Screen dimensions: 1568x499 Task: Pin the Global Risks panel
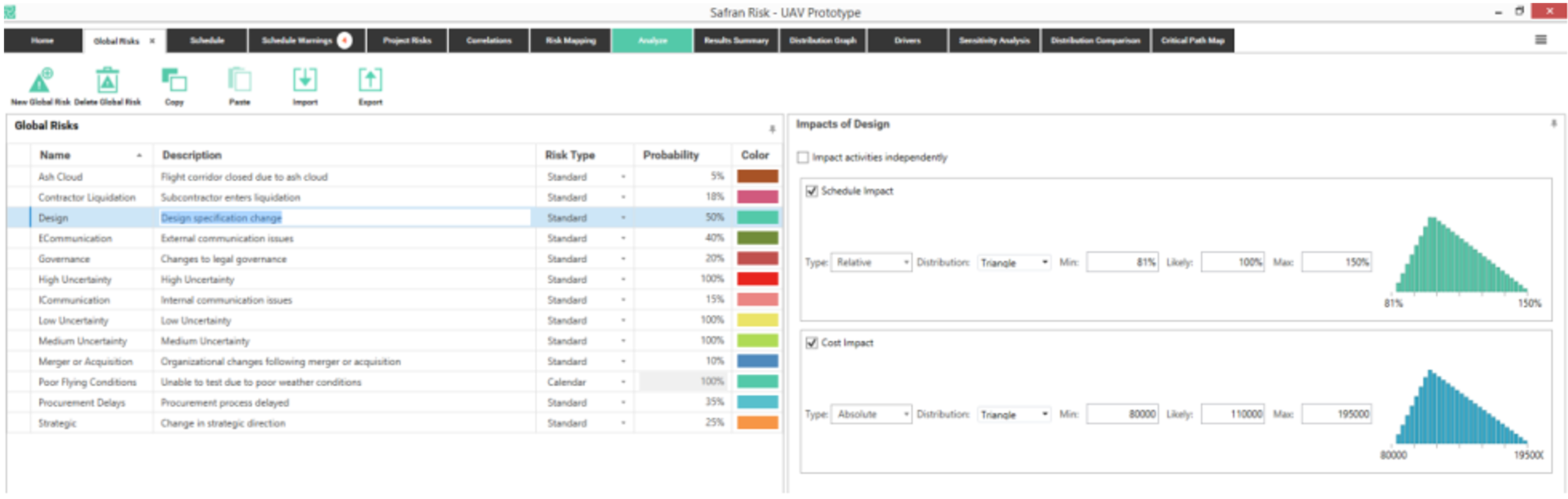[x=772, y=129]
